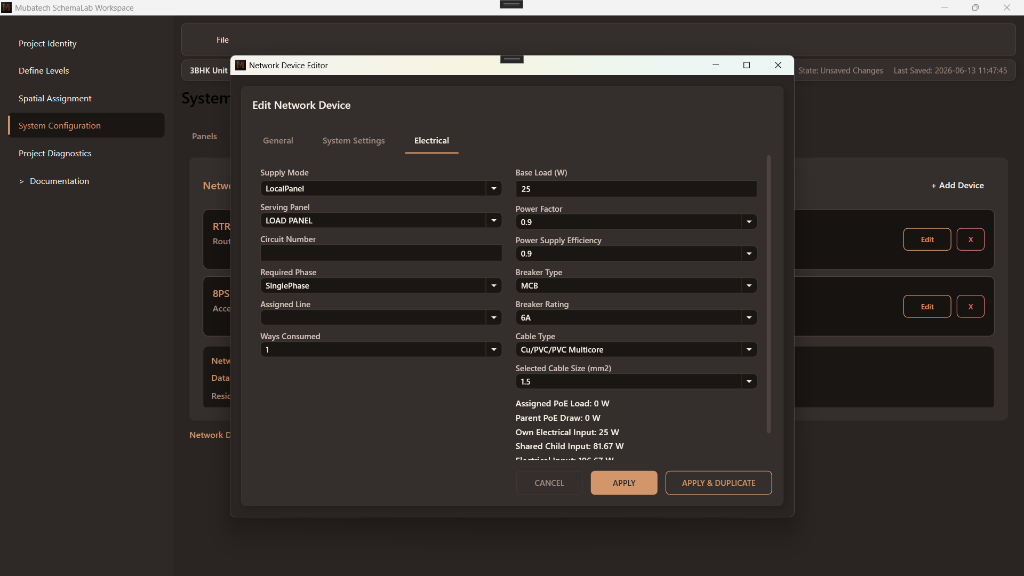The image size is (1024, 576).
Task: Close the Network Device Editor dialog
Action: [x=778, y=65]
